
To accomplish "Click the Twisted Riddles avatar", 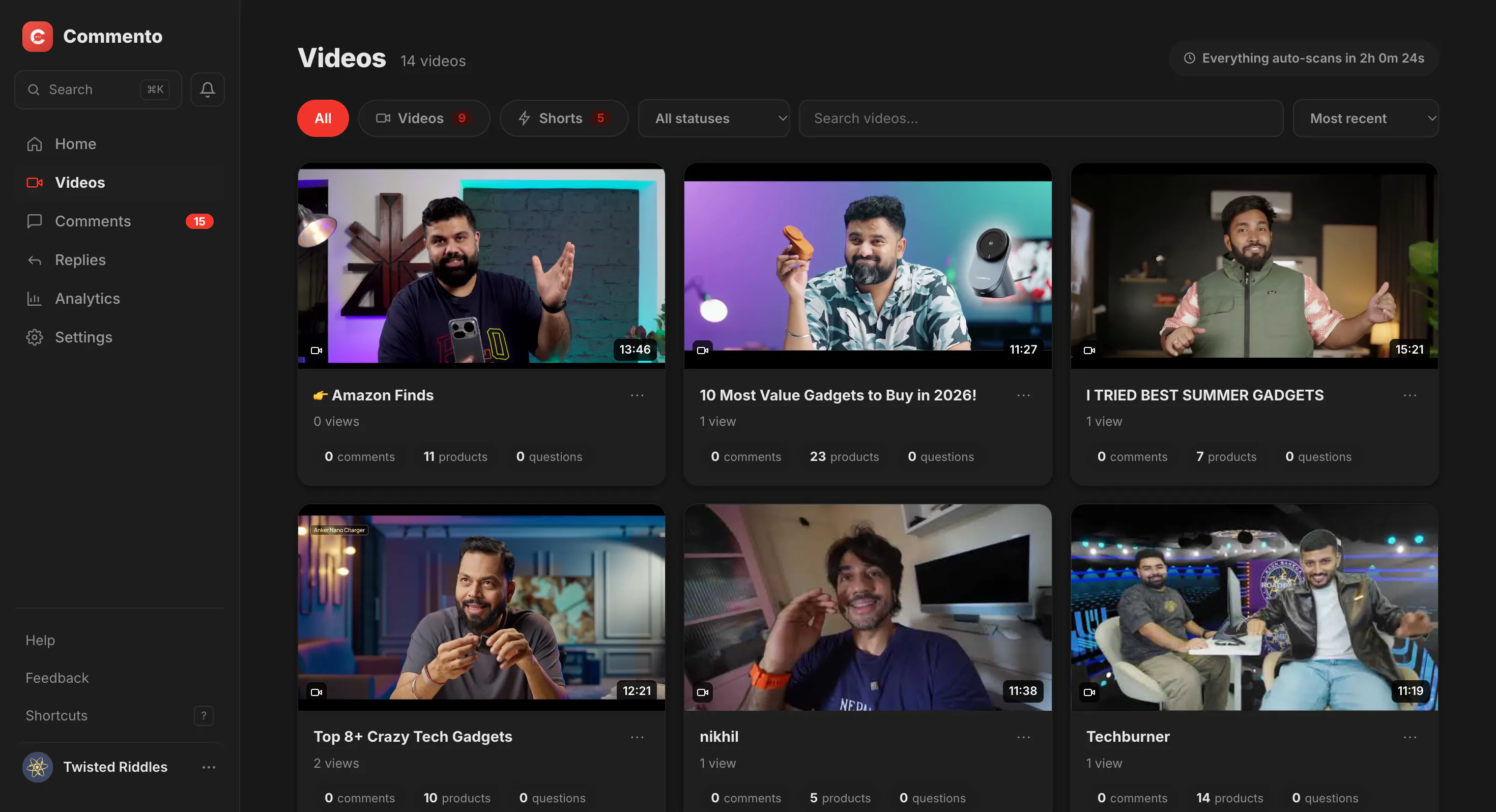I will point(37,767).
